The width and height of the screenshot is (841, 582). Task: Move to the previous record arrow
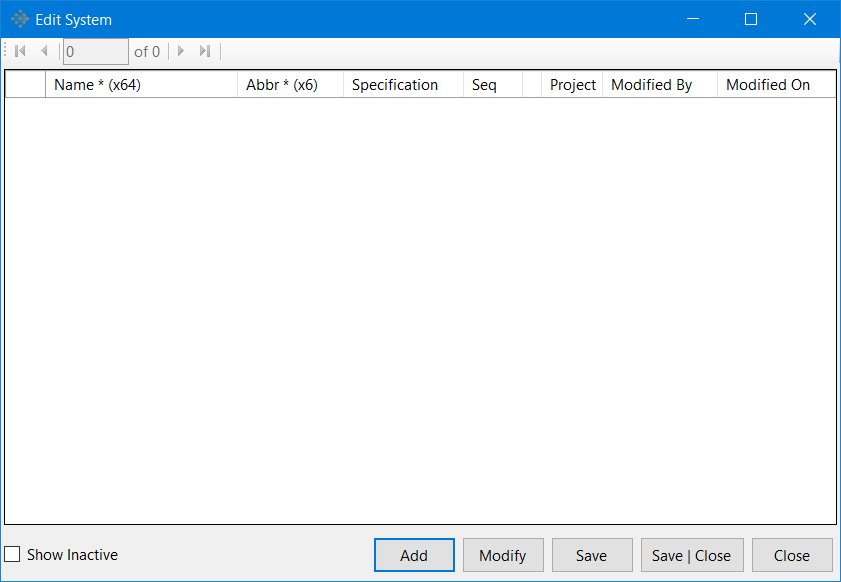(x=44, y=51)
